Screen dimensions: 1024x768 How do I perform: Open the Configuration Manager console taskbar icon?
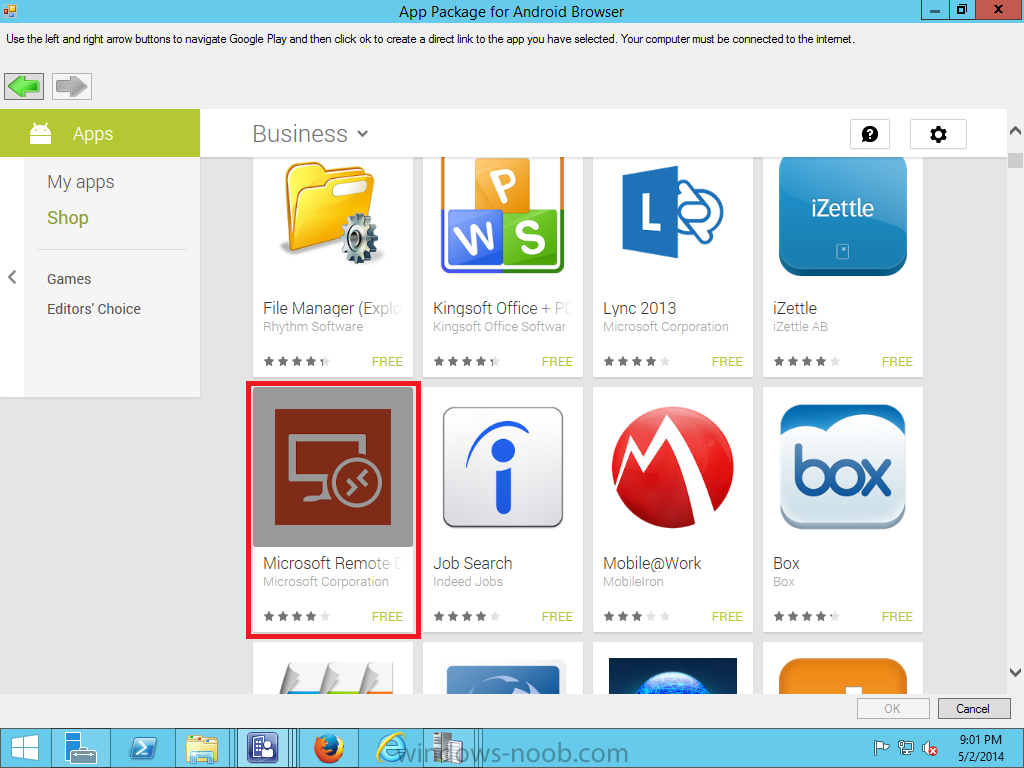[x=263, y=748]
